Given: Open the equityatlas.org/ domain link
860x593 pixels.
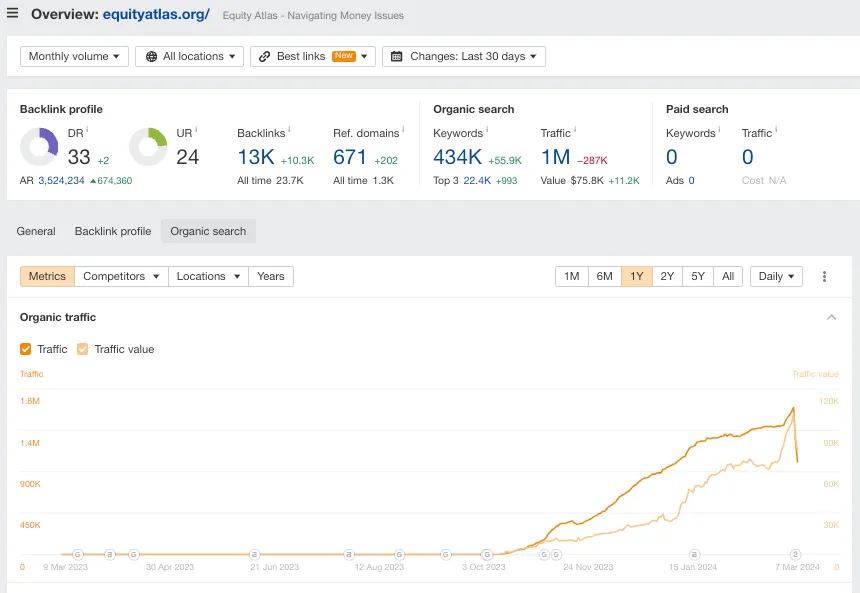Looking at the screenshot, I should pos(156,15).
